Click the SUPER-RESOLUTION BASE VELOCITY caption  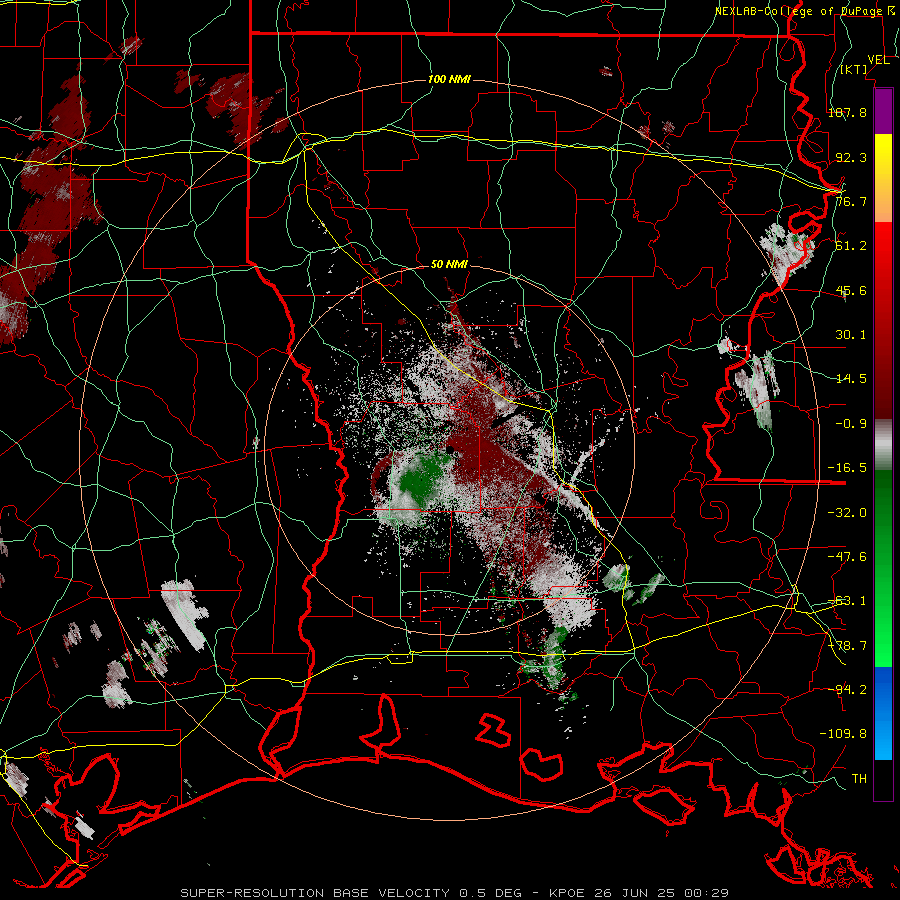(x=317, y=893)
